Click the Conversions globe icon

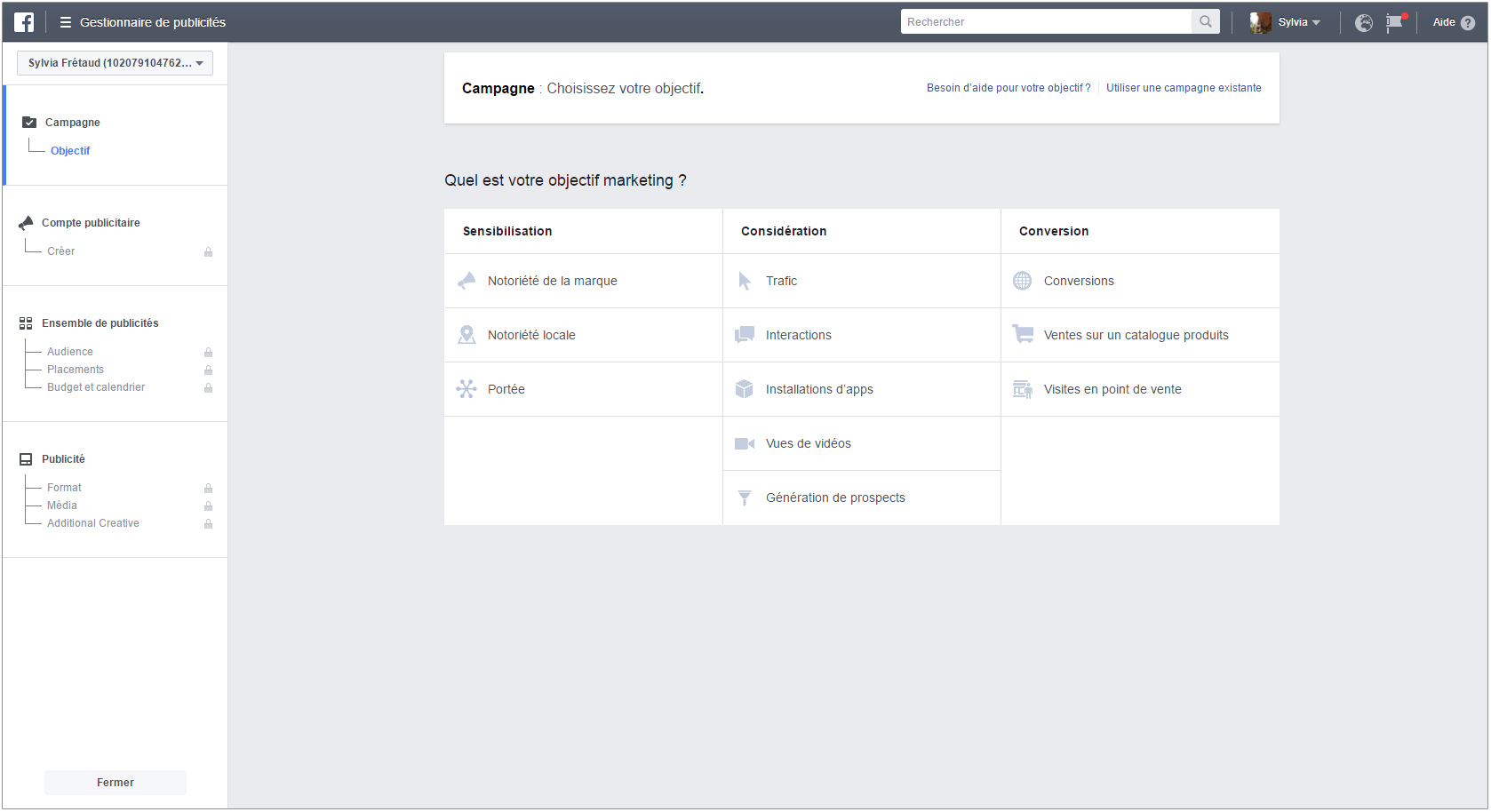1023,281
